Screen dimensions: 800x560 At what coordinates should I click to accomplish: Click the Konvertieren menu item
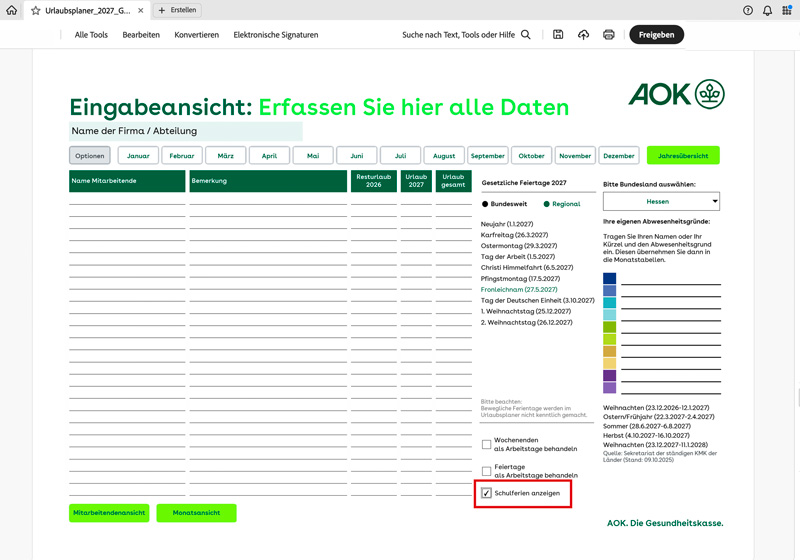click(196, 35)
